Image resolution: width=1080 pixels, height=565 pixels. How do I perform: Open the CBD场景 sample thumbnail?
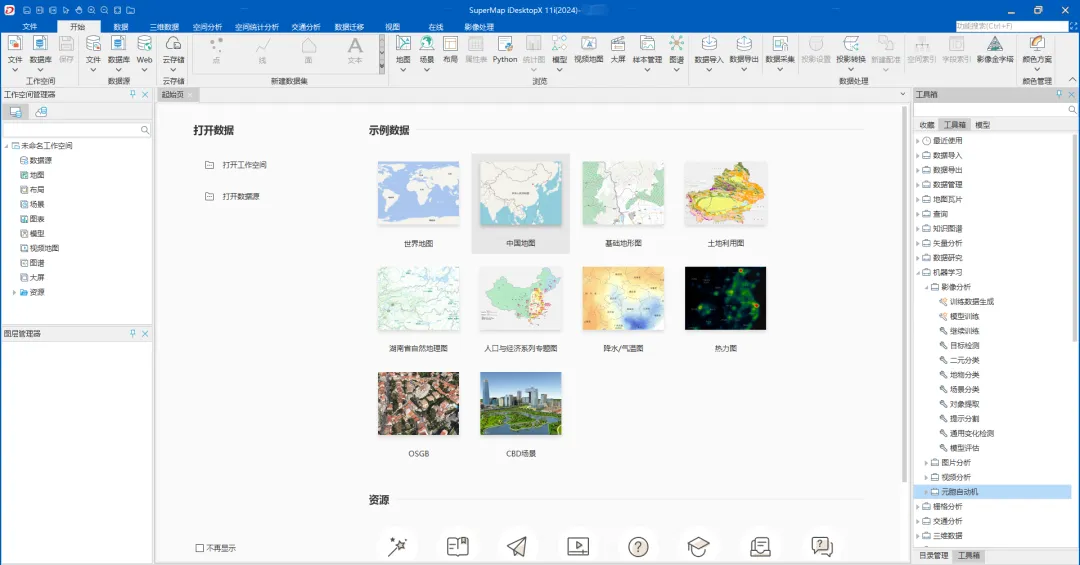pyautogui.click(x=521, y=404)
